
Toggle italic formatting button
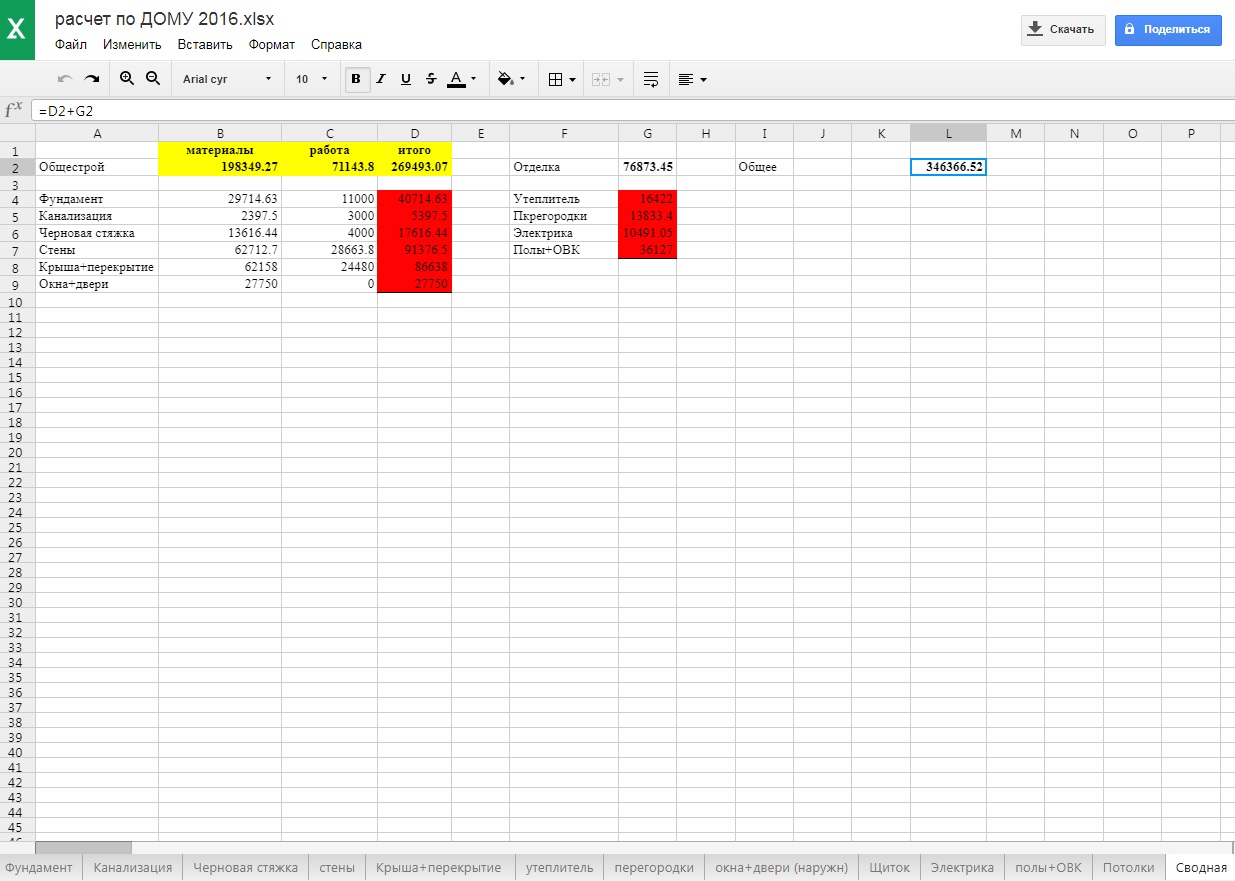(381, 79)
